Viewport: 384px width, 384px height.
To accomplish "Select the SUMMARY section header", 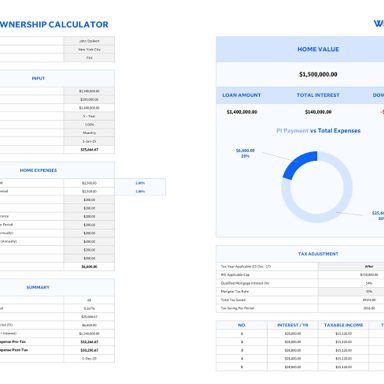I will [x=38, y=287].
